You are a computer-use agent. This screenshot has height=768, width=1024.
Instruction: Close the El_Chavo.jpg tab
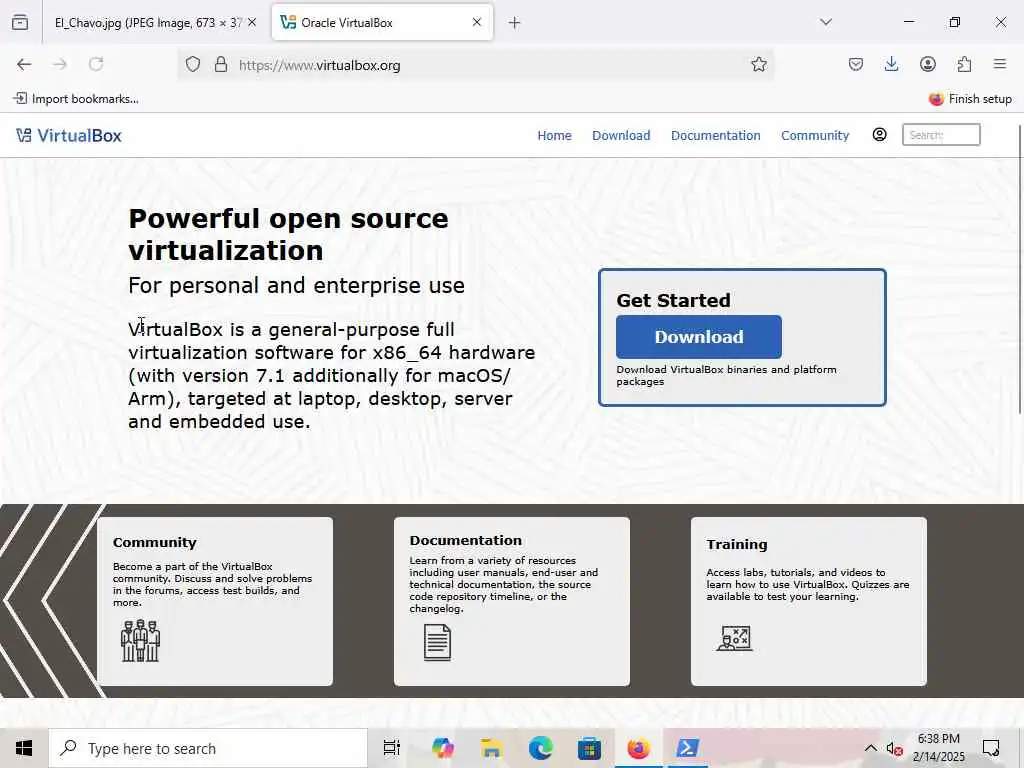252,22
